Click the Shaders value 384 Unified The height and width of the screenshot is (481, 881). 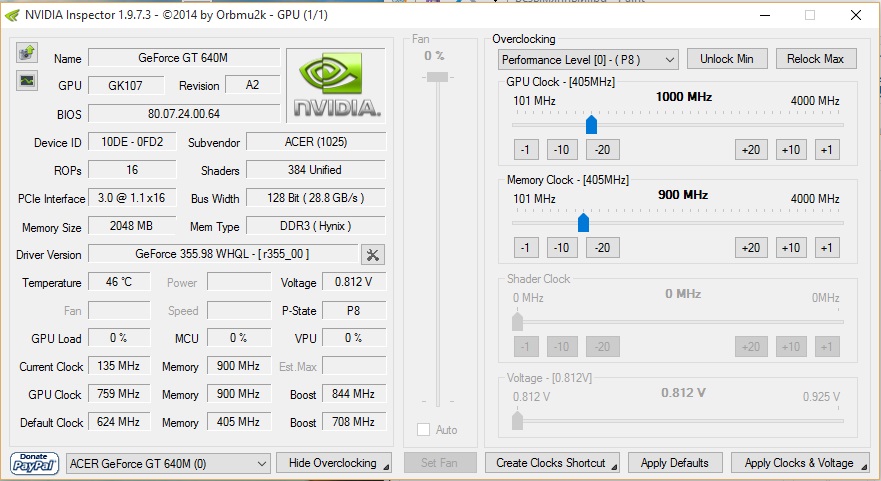coord(316,170)
